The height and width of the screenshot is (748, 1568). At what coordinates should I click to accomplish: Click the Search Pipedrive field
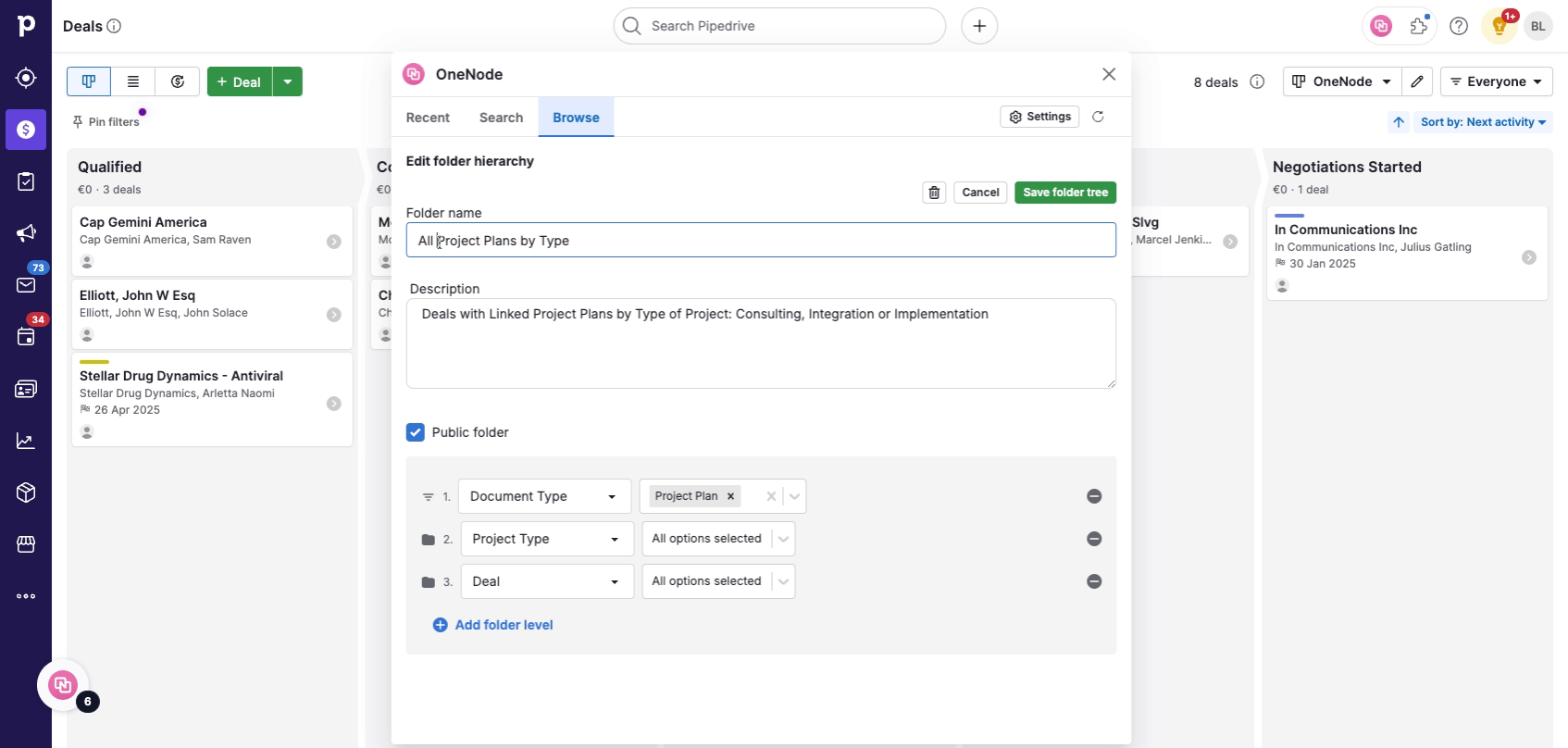tap(779, 26)
